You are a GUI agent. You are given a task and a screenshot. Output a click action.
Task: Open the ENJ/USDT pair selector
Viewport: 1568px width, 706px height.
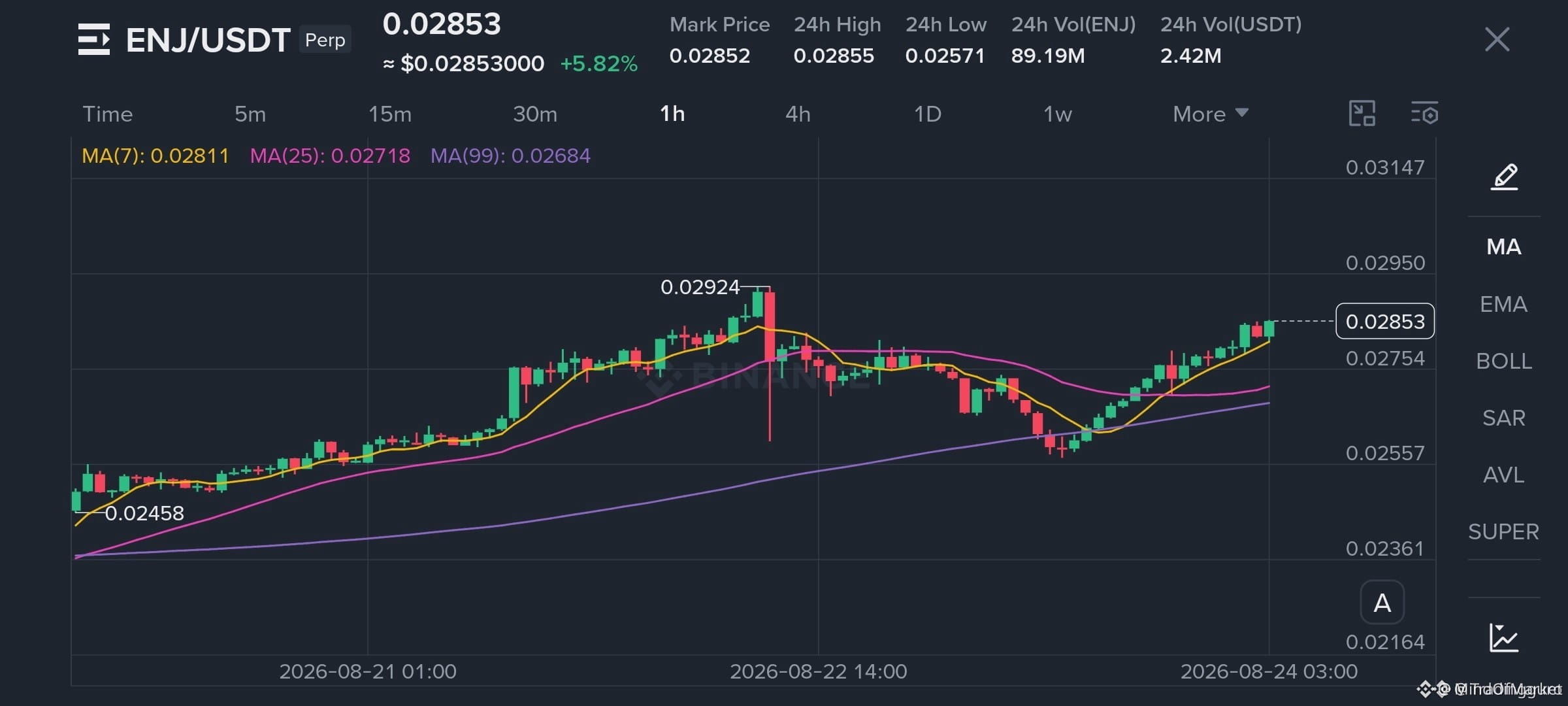[x=208, y=40]
